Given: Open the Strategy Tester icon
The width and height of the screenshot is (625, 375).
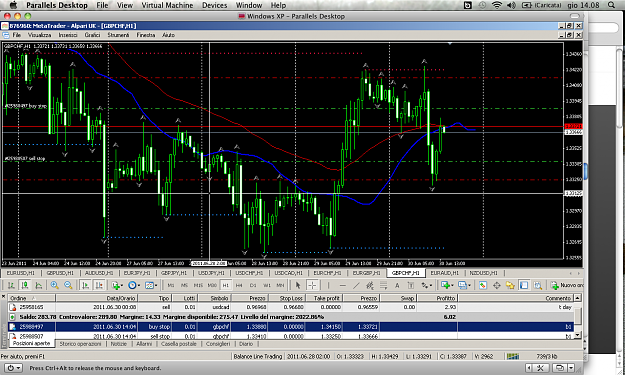Looking at the screenshot, I should (x=538, y=285).
